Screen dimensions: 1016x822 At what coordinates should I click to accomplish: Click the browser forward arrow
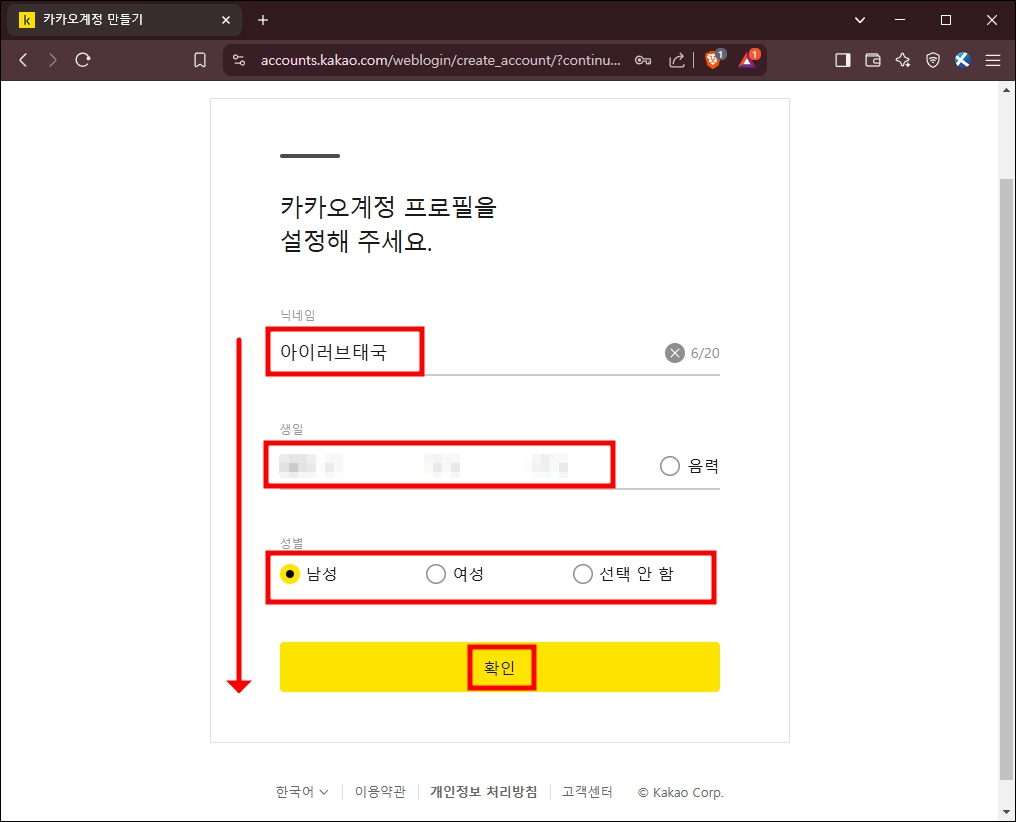click(52, 60)
